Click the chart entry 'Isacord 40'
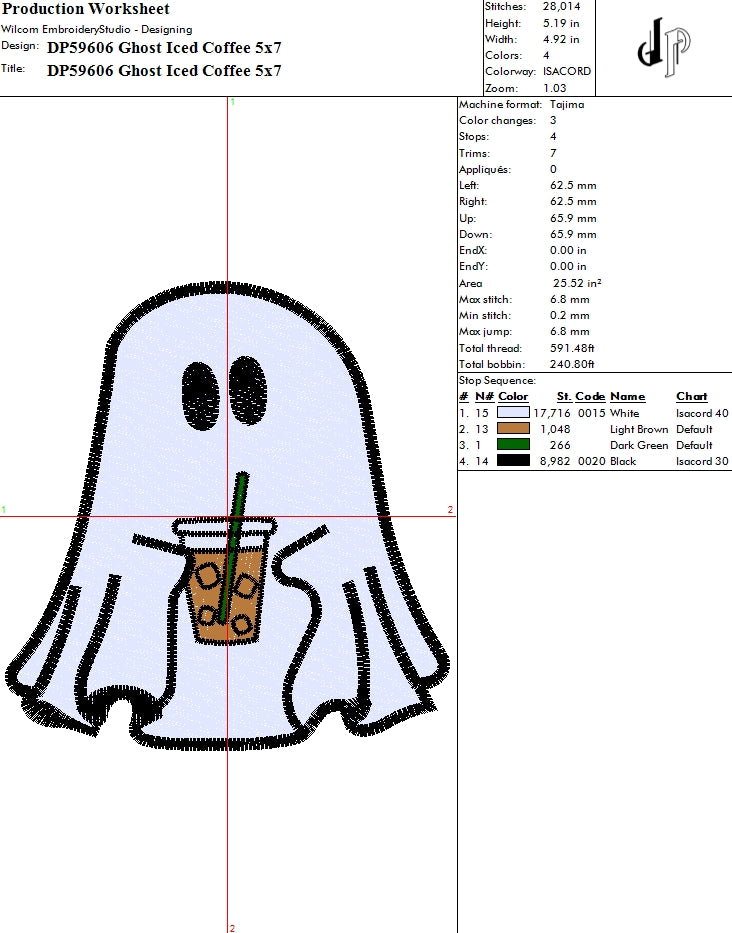 (702, 413)
